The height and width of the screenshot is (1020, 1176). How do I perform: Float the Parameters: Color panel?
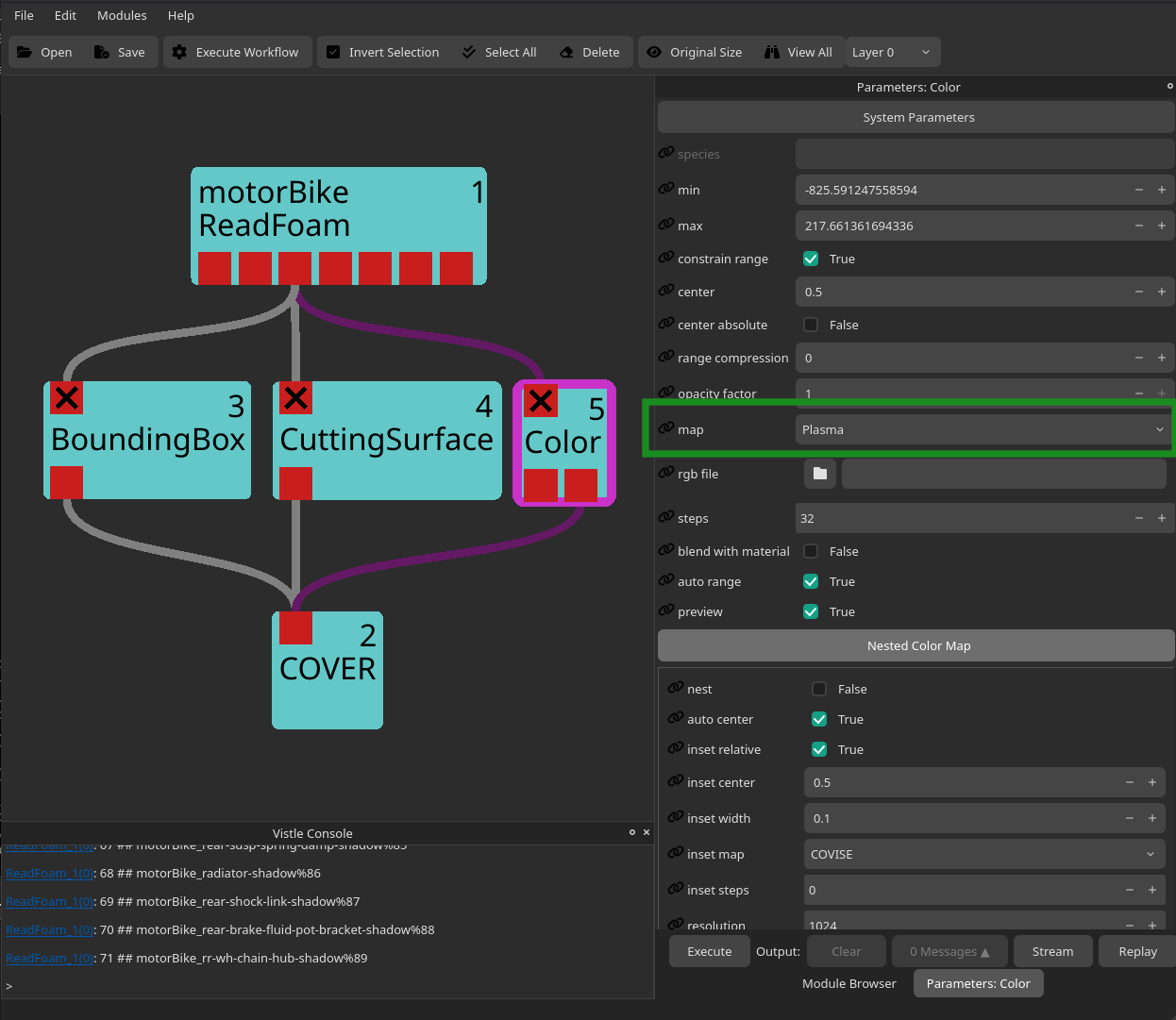point(1170,86)
